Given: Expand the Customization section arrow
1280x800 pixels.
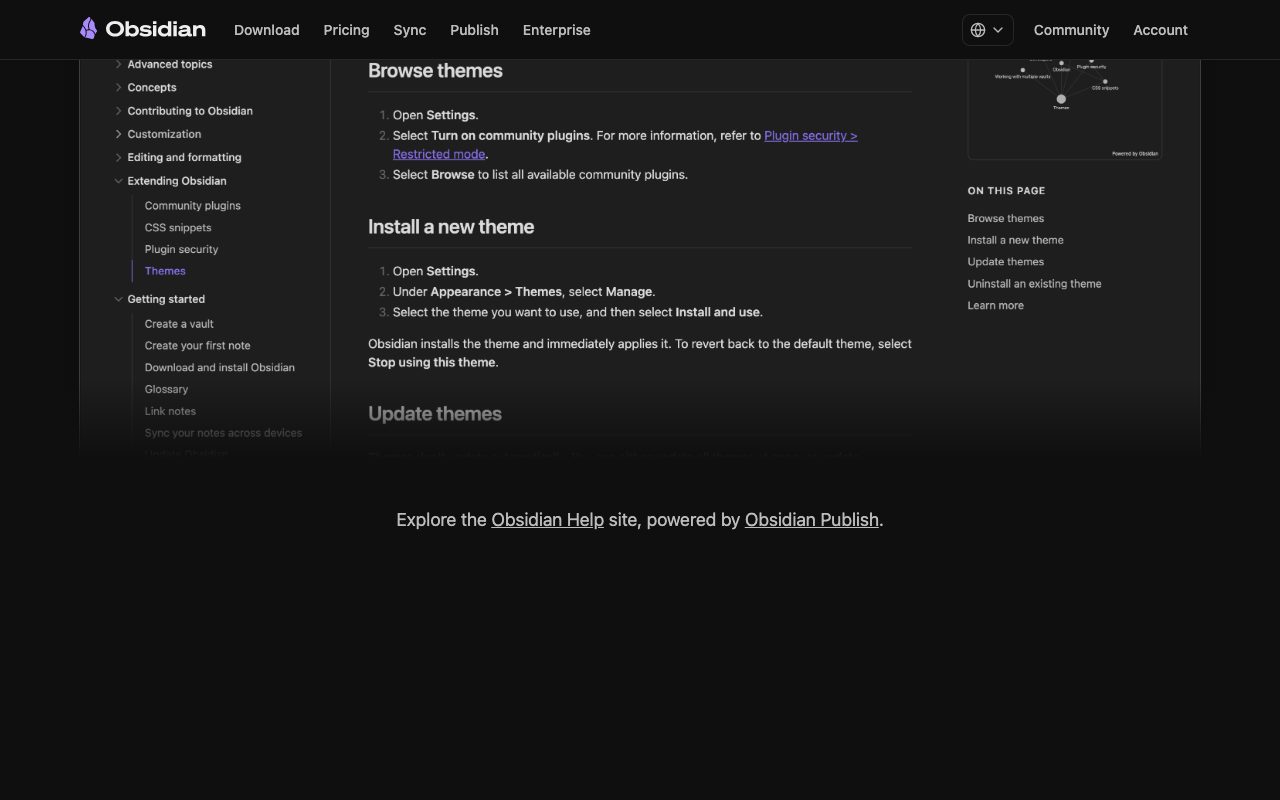Looking at the screenshot, I should tap(118, 134).
